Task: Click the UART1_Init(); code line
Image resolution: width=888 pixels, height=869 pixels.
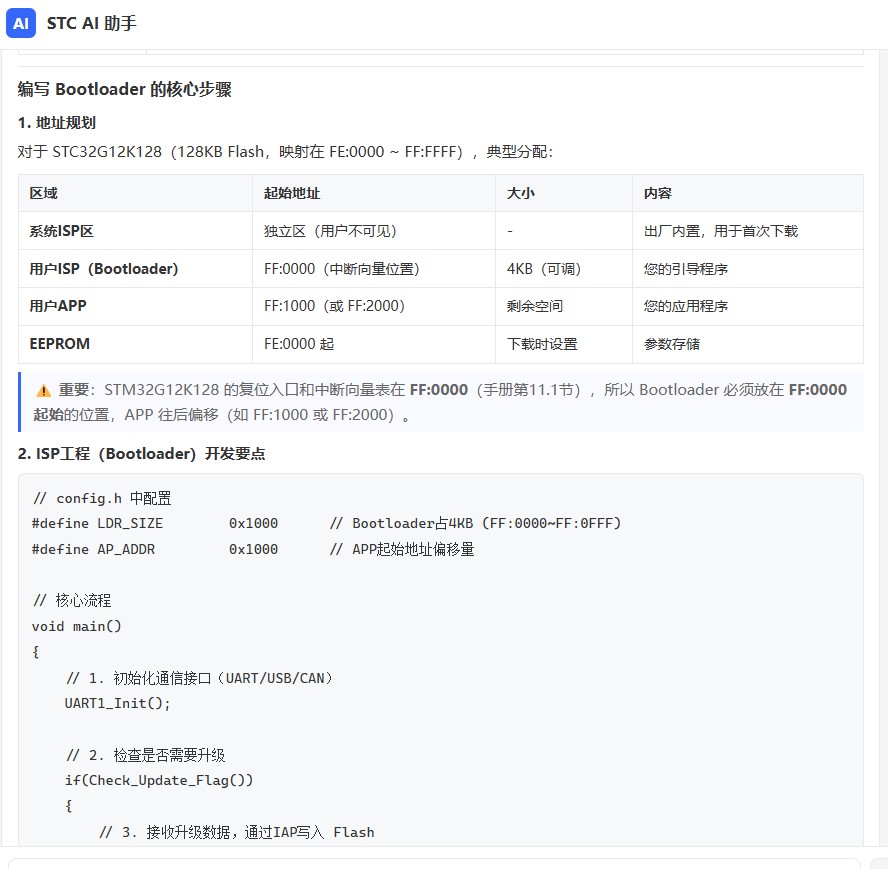Action: click(x=117, y=704)
